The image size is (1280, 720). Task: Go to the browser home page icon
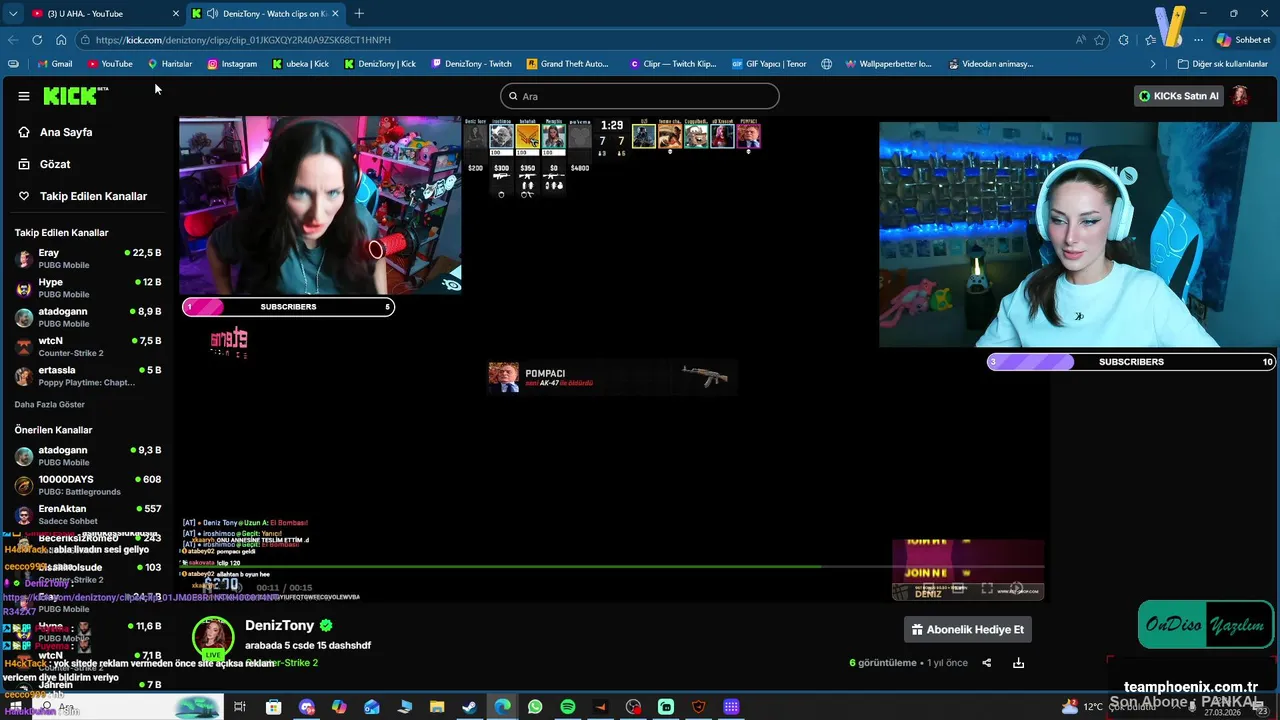tap(61, 40)
